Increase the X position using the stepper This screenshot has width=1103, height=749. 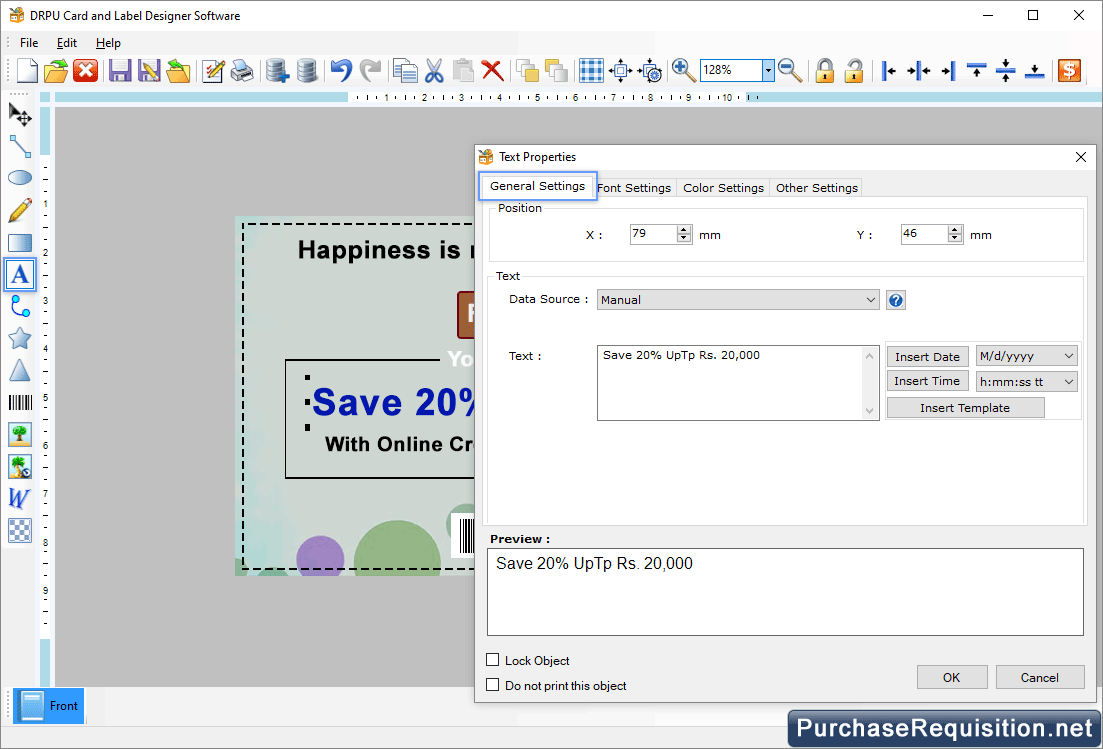(684, 229)
